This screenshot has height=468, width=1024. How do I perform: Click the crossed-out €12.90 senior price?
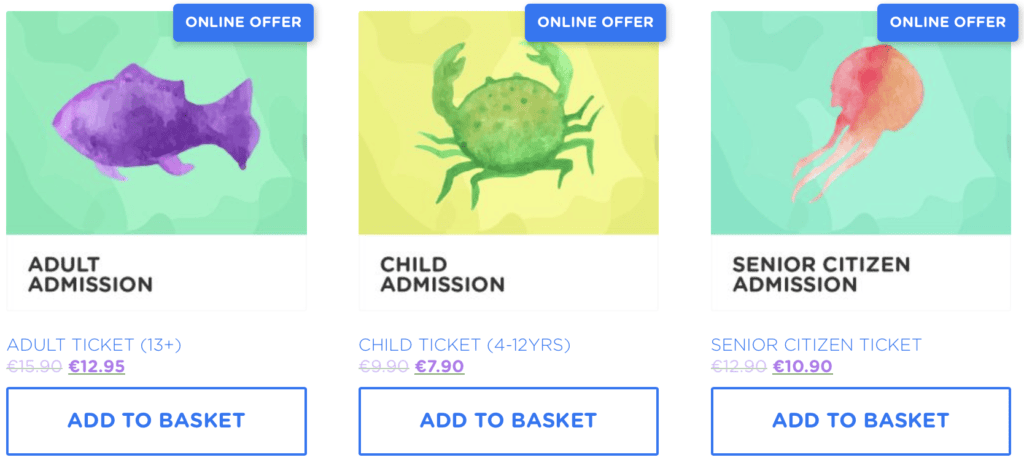(738, 366)
